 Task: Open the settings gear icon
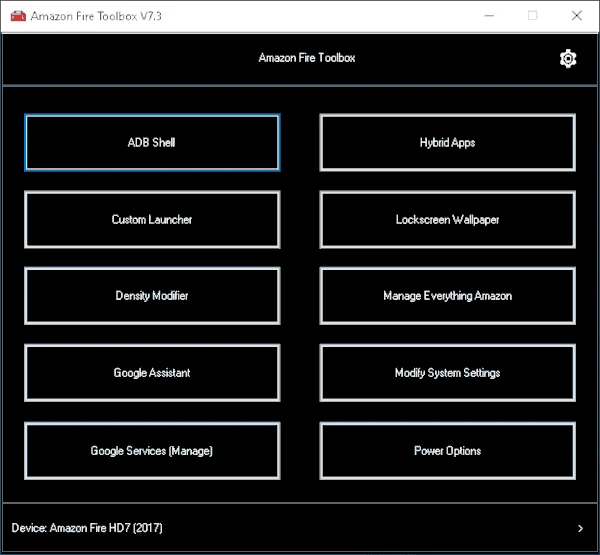coord(568,59)
